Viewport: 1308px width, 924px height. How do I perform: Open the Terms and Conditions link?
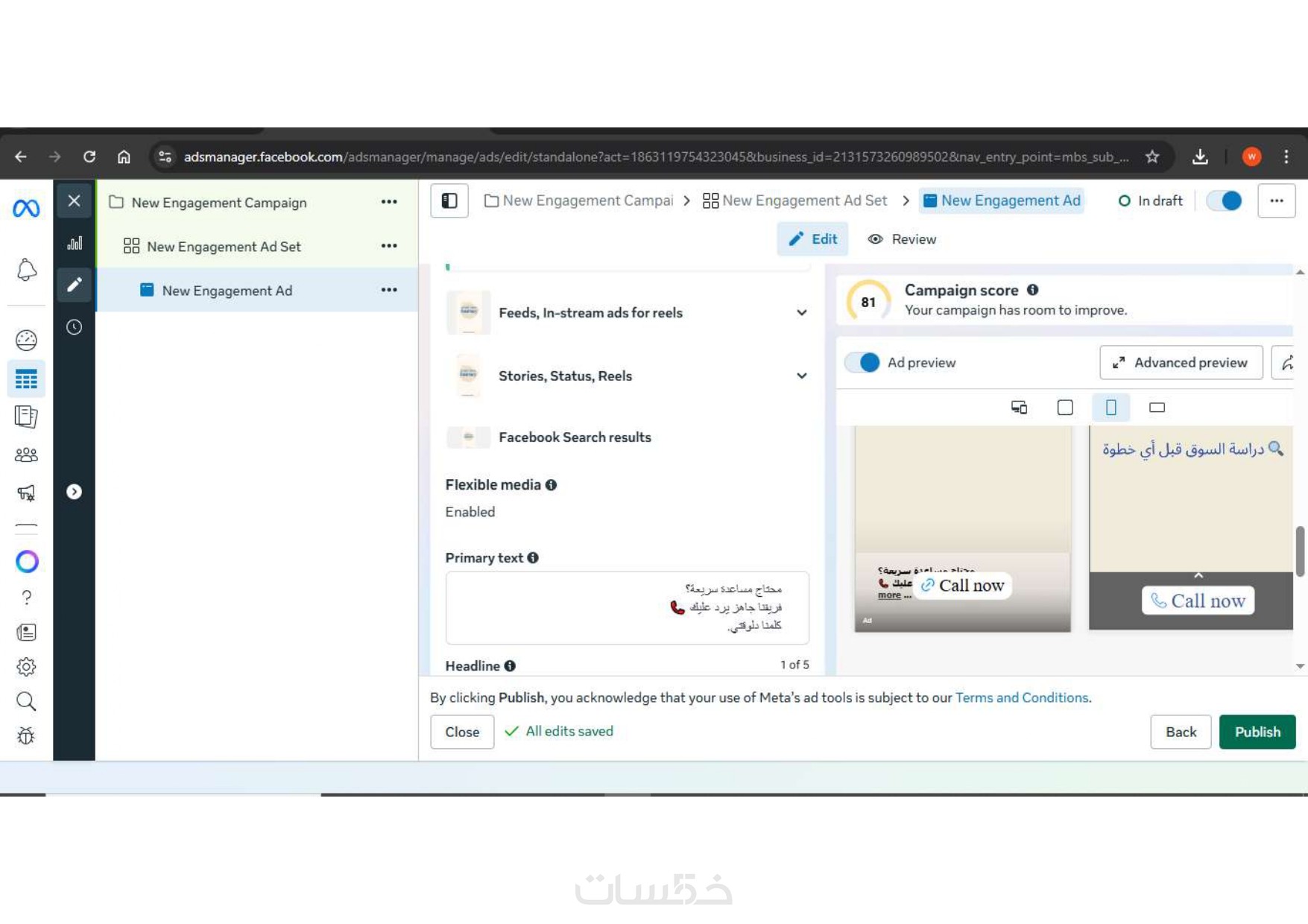pos(1022,697)
